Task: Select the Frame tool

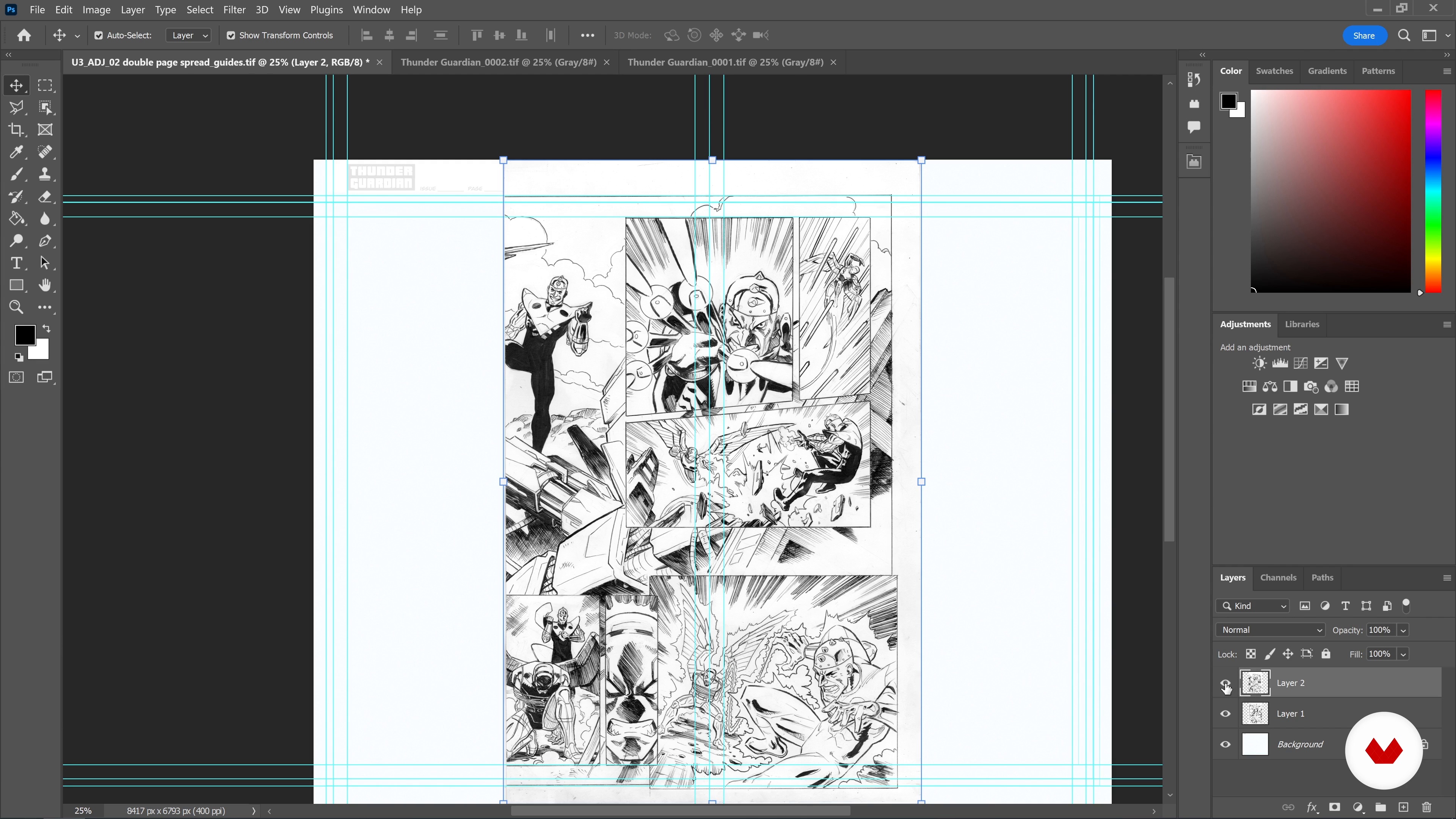Action: click(x=45, y=129)
